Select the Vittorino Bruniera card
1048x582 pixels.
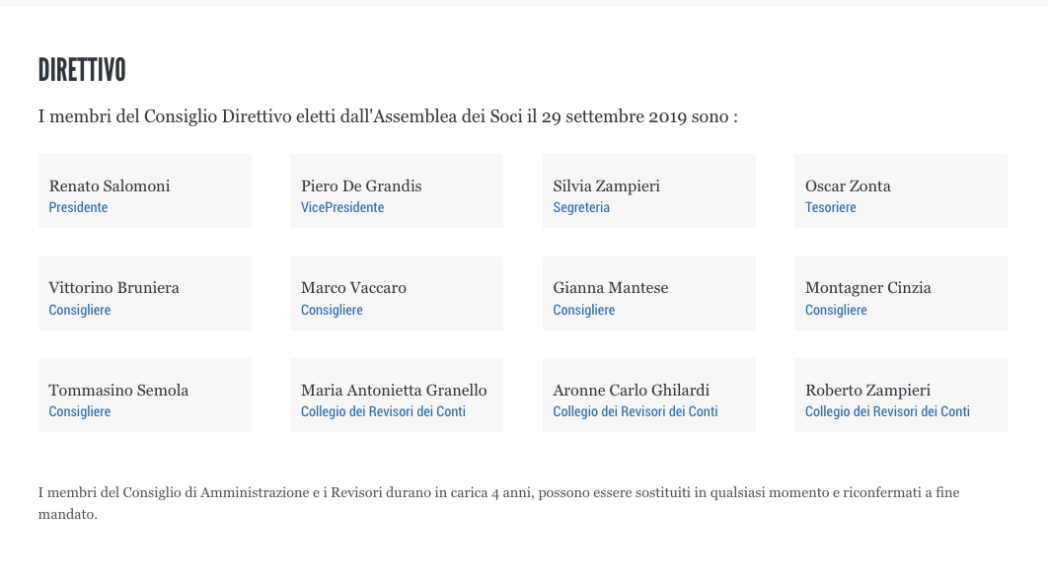coord(145,293)
